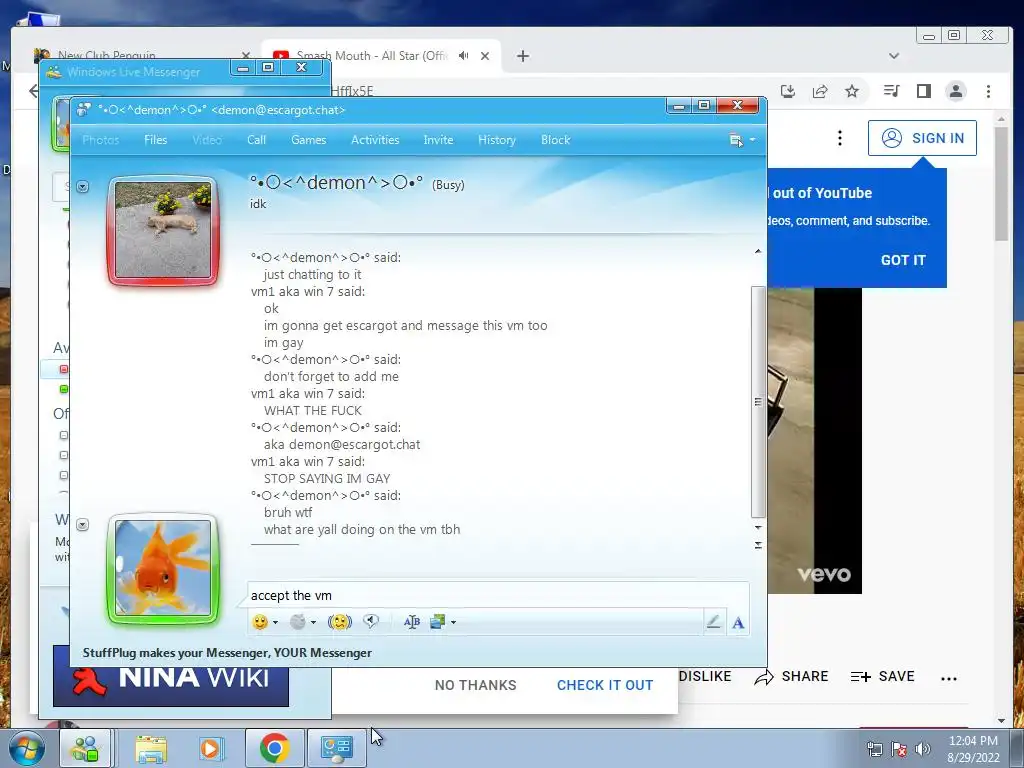Image resolution: width=1024 pixels, height=768 pixels.
Task: Click the voice clip icon
Action: tap(371, 621)
